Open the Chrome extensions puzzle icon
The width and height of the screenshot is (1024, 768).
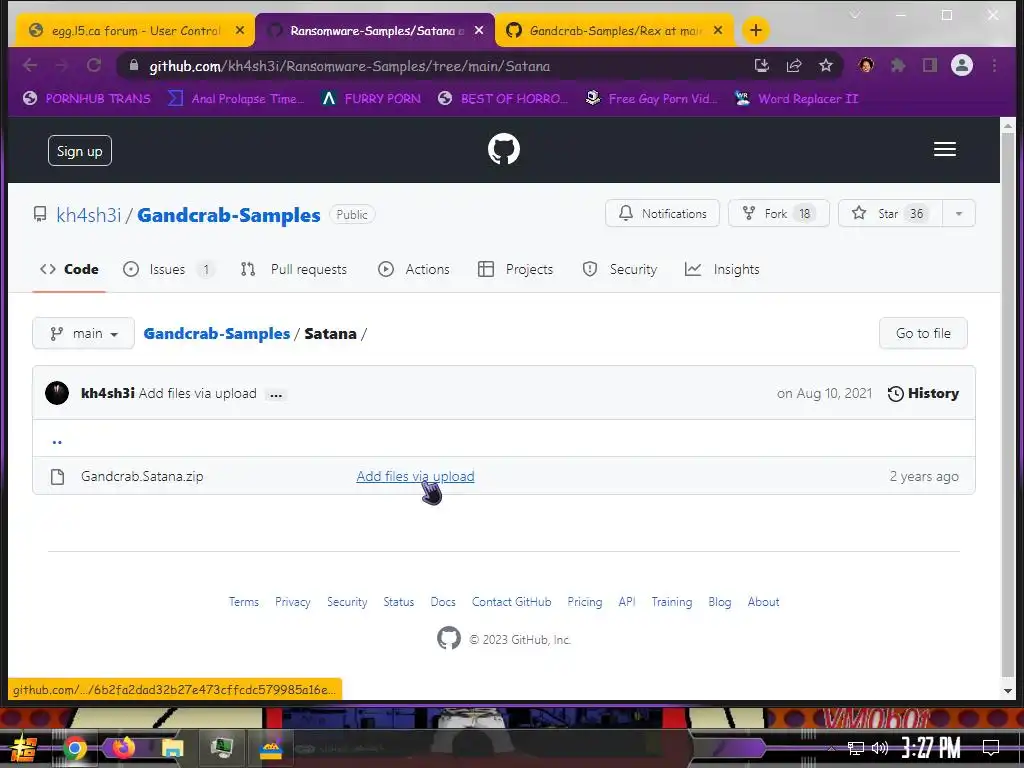click(898, 65)
